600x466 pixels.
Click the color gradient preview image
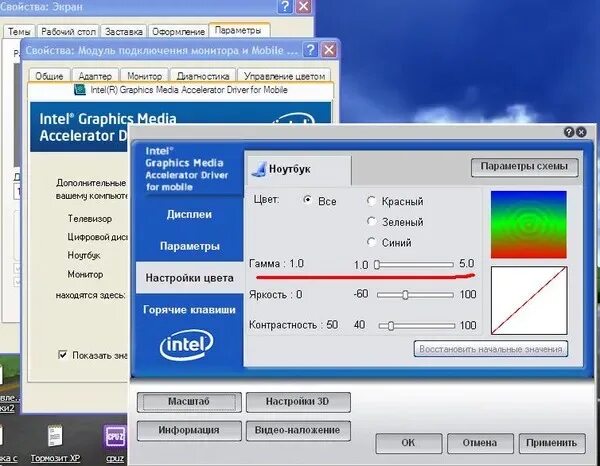coord(528,224)
